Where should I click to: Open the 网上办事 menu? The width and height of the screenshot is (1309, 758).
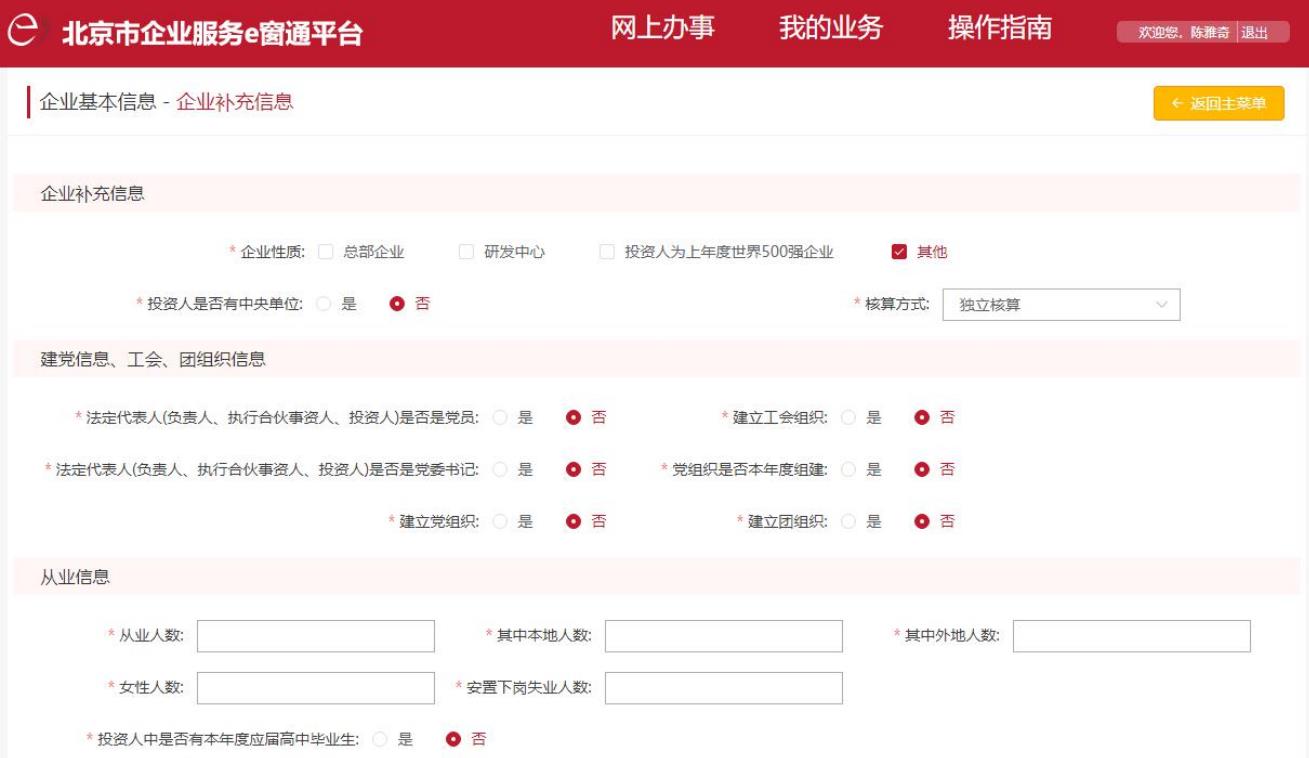(662, 29)
